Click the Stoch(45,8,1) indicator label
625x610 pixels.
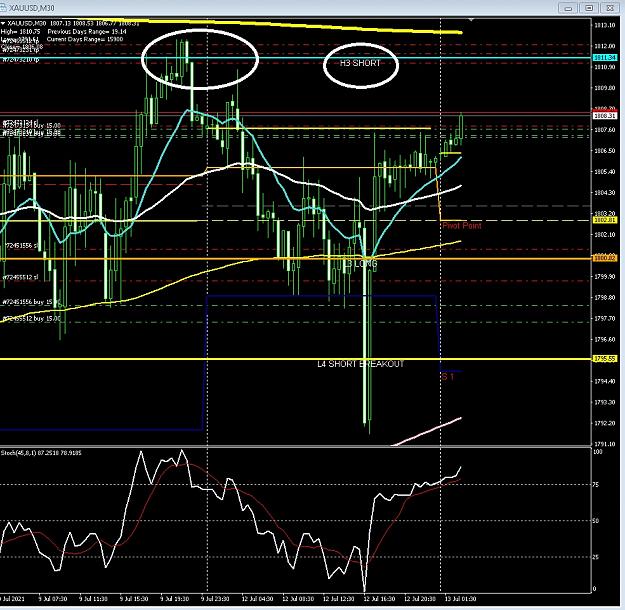41,453
